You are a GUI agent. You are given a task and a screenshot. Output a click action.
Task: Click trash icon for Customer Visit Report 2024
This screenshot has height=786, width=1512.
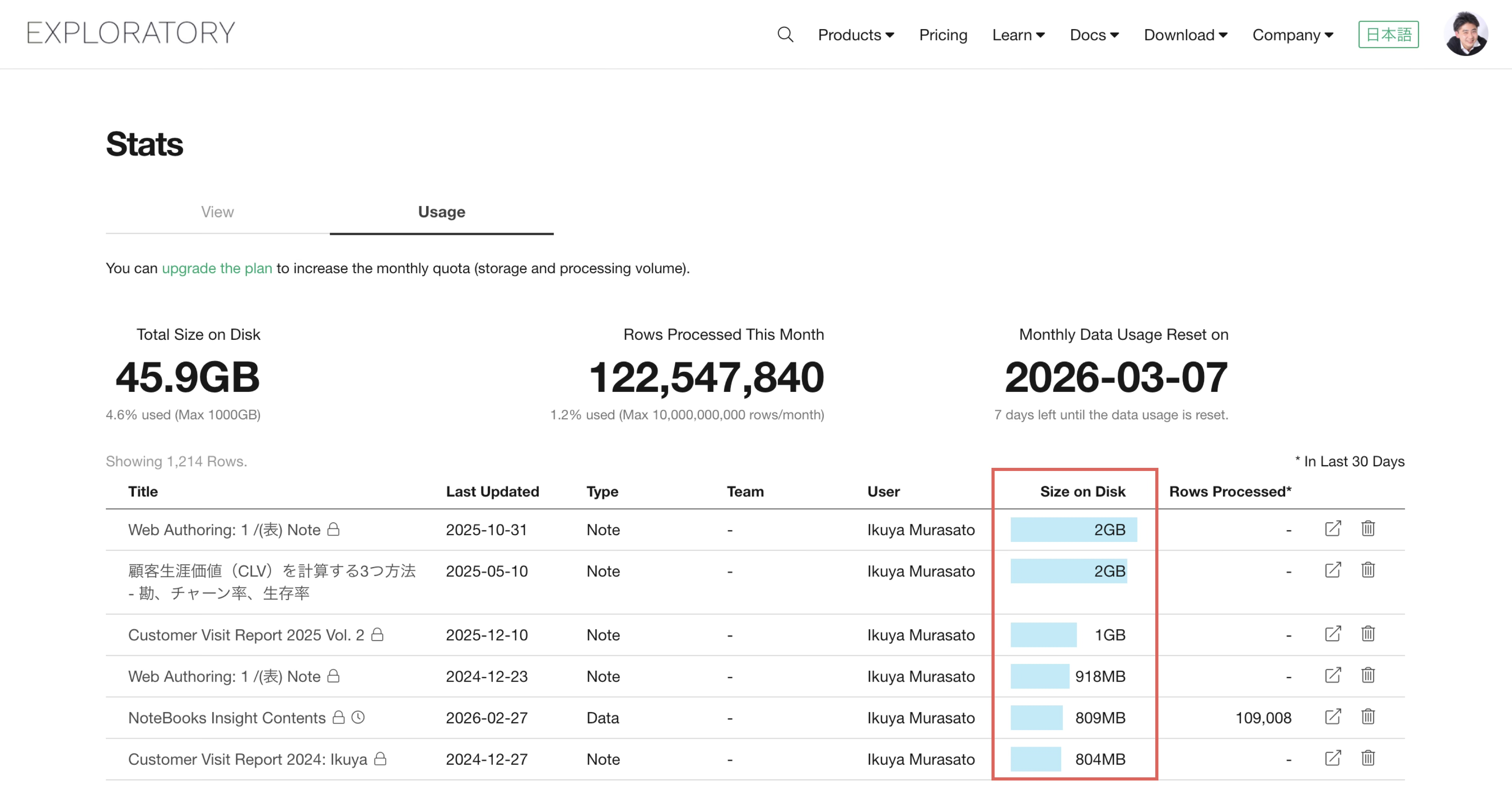click(1367, 758)
